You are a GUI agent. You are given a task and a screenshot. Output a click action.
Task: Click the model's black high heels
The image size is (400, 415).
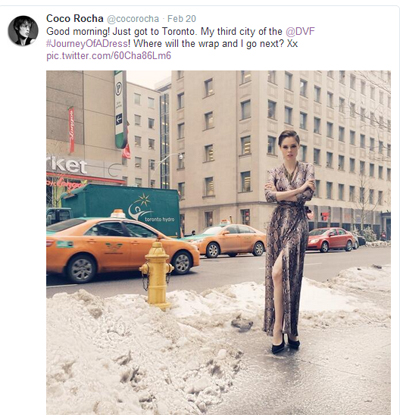tap(285, 343)
